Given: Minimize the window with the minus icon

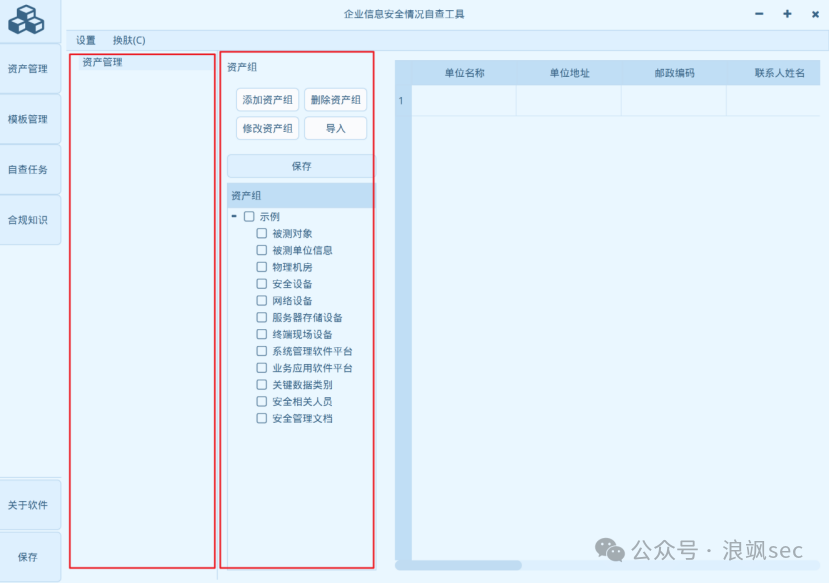Looking at the screenshot, I should pos(759,14).
